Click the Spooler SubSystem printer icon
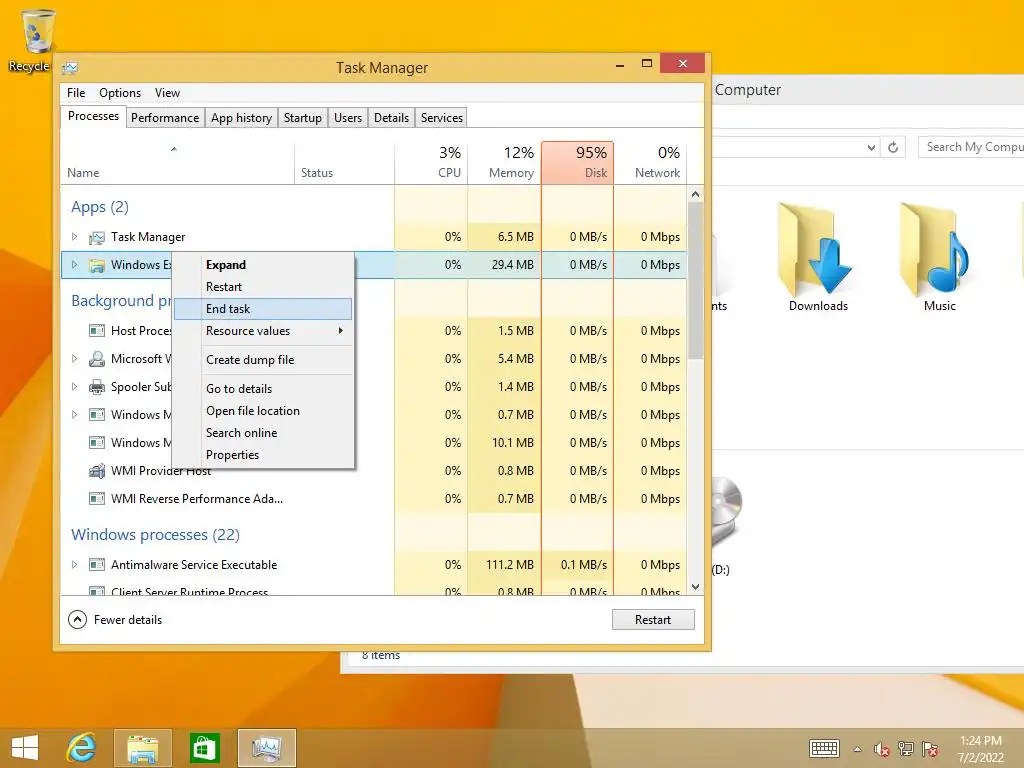The height and width of the screenshot is (768, 1024). click(97, 387)
